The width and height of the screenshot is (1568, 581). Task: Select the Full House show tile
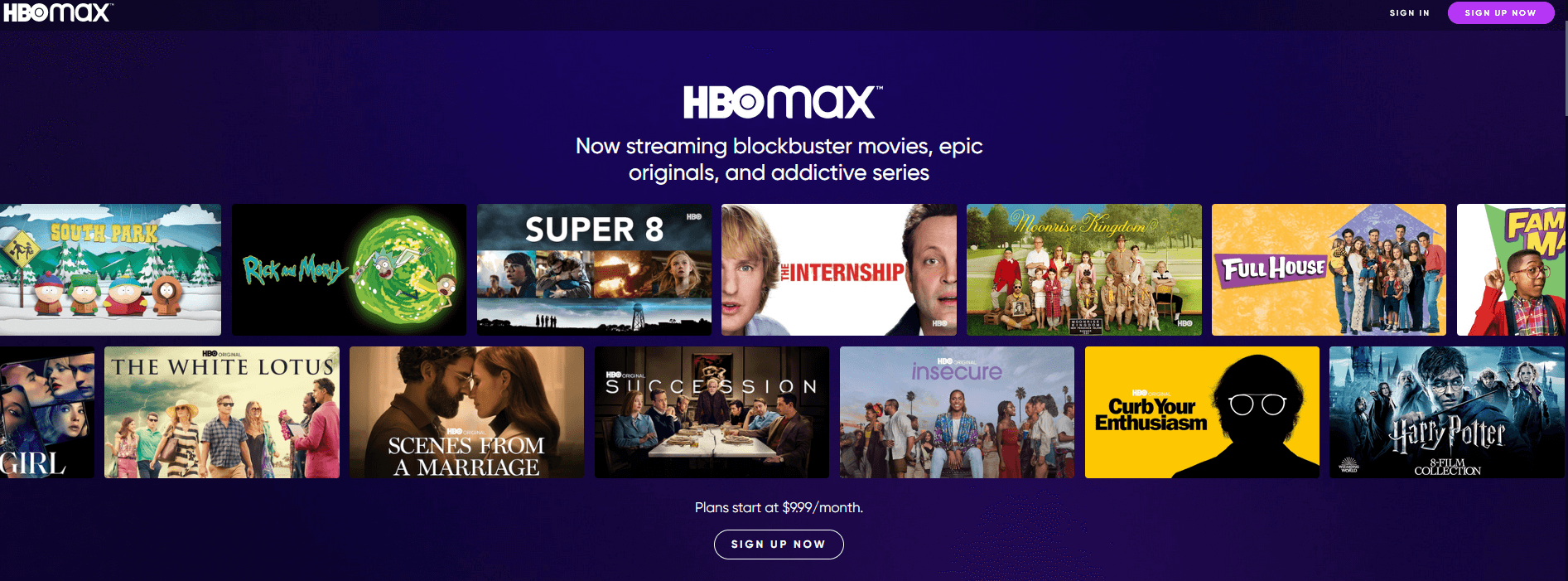click(1329, 269)
